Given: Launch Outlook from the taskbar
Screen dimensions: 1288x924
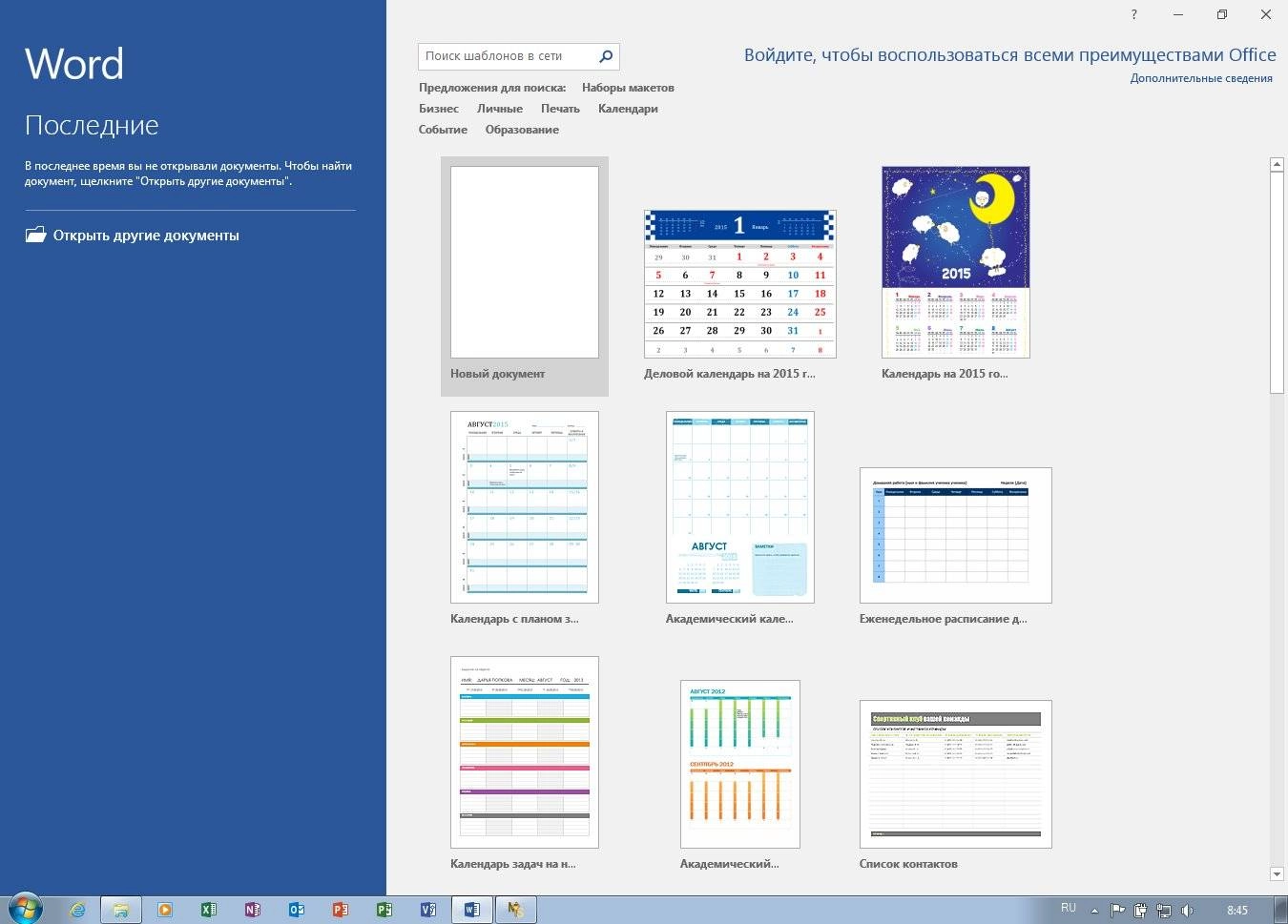Looking at the screenshot, I should coord(296,910).
